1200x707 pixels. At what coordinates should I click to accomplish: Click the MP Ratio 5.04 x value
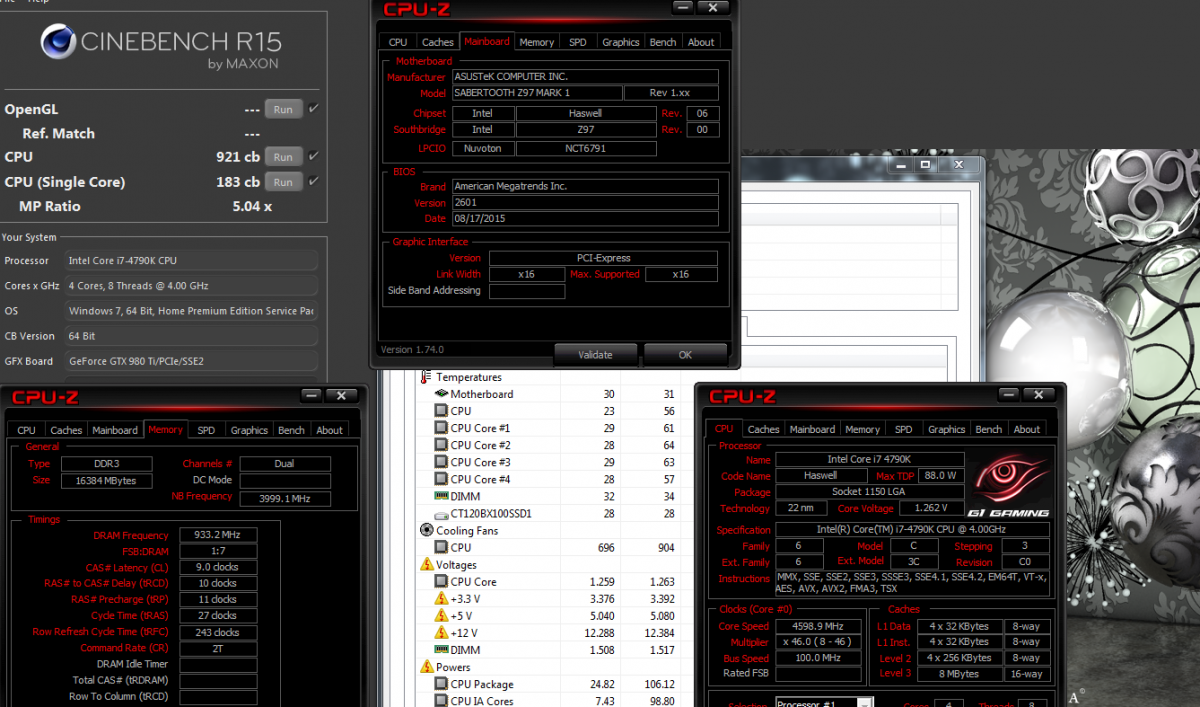click(x=253, y=206)
